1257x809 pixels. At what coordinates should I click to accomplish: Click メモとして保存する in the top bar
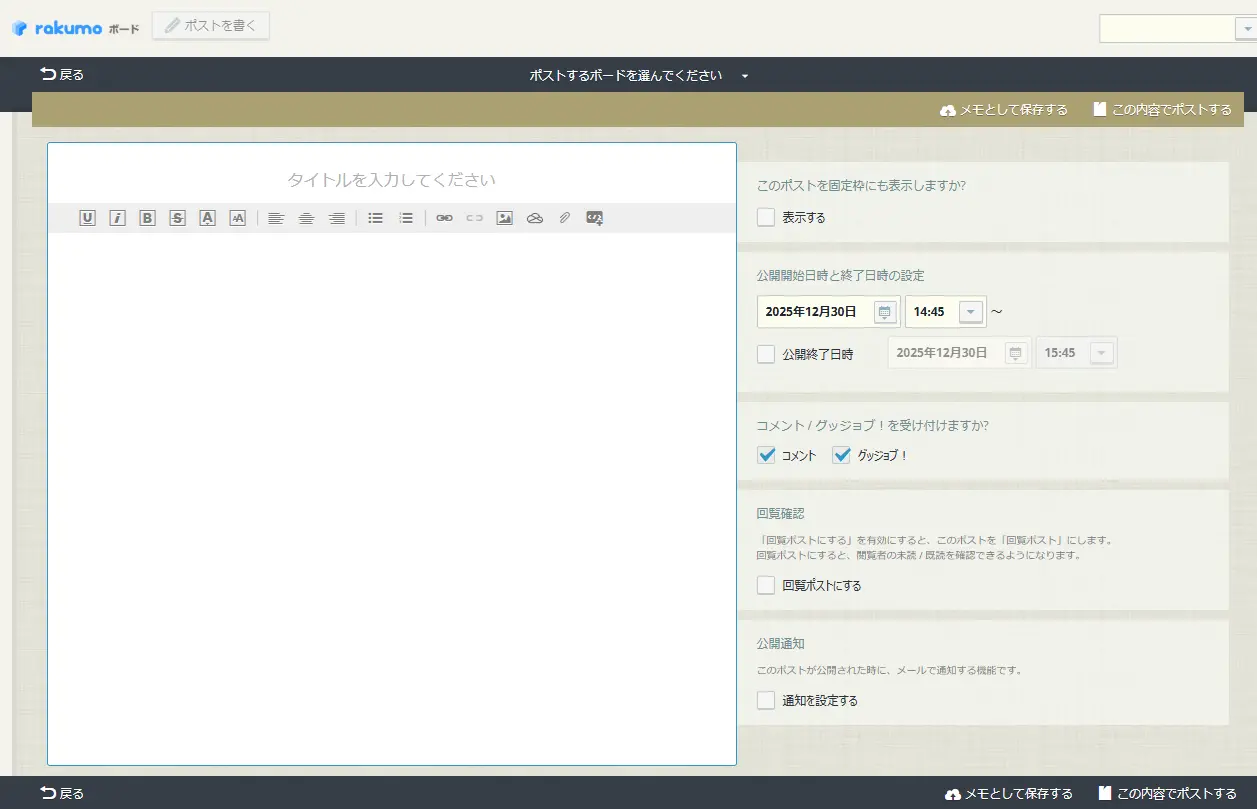coord(1004,109)
